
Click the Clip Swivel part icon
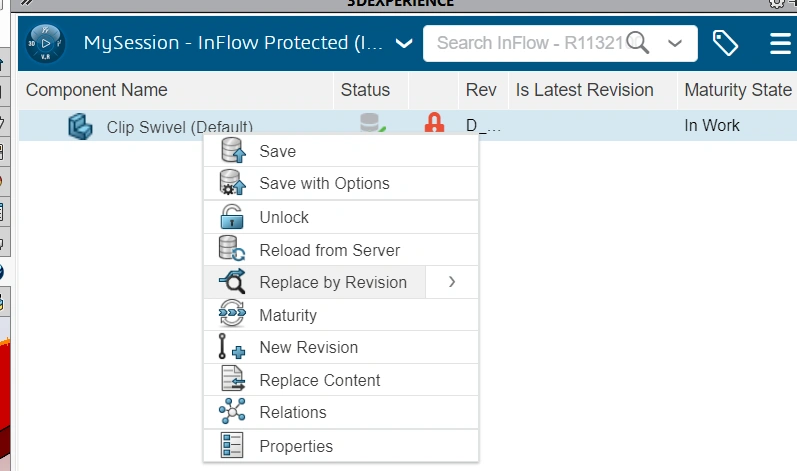(x=80, y=127)
